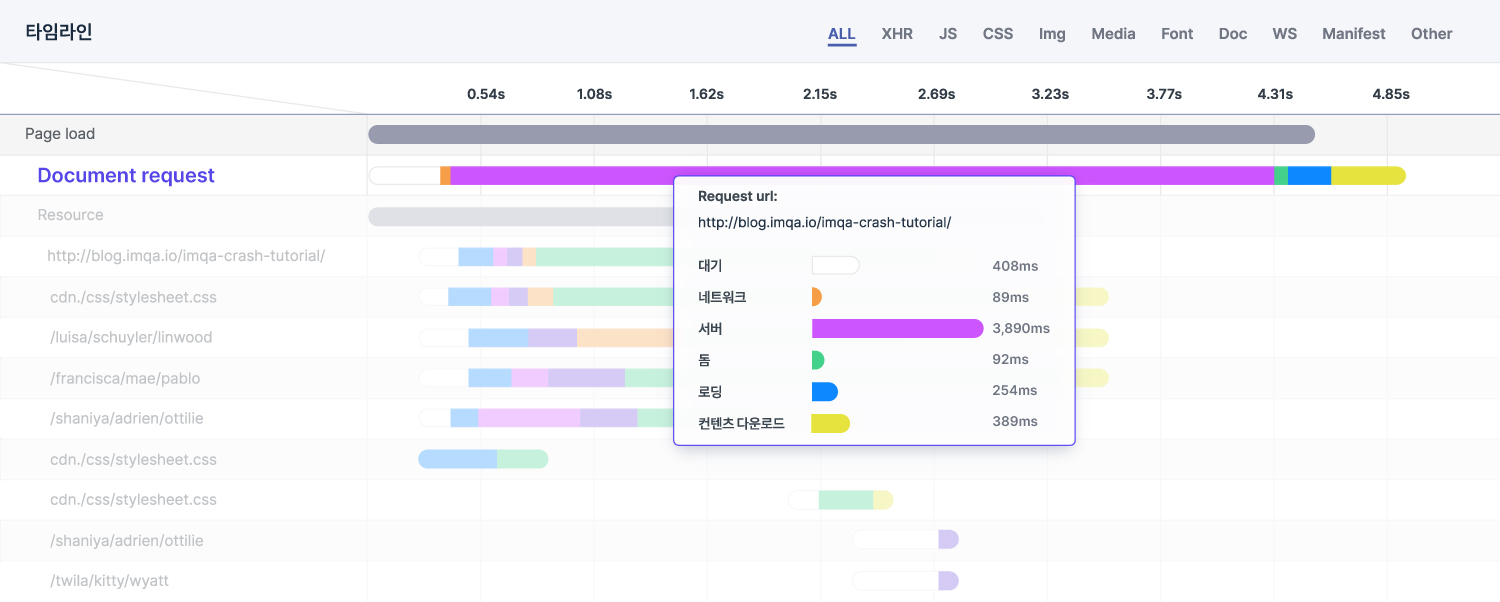1500x602 pixels.
Task: Click the orange 네트워크 bar in tooltip
Action: tap(817, 297)
